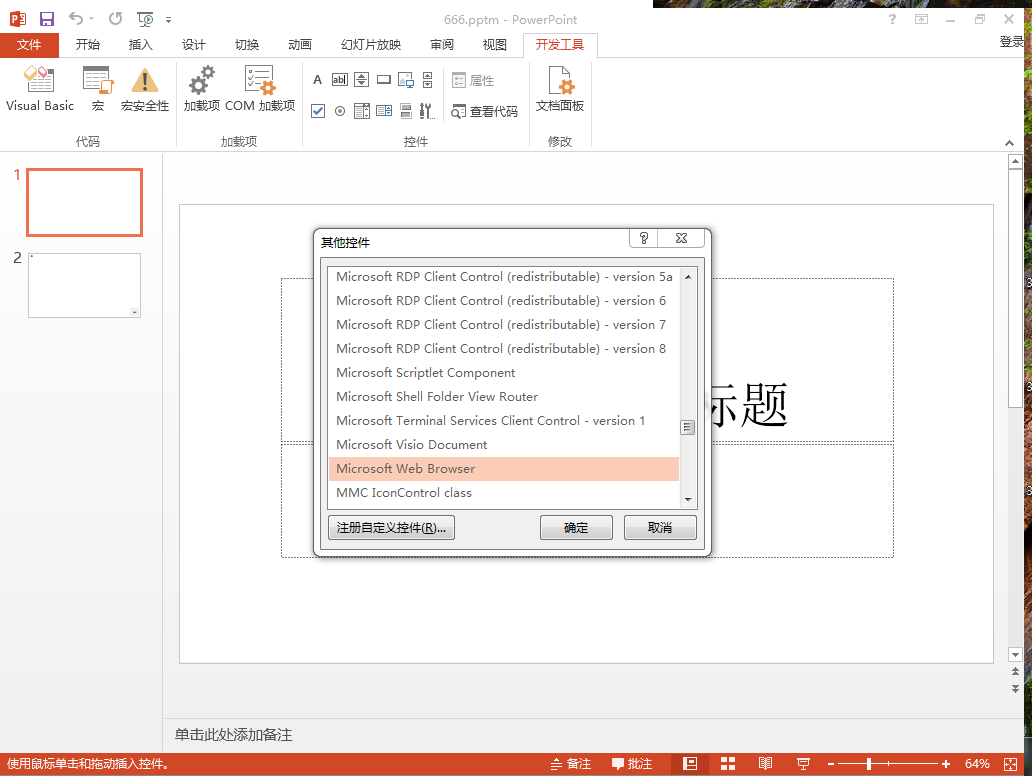Image resolution: width=1032 pixels, height=776 pixels.
Task: Insert a Command Button control
Action: tap(384, 80)
